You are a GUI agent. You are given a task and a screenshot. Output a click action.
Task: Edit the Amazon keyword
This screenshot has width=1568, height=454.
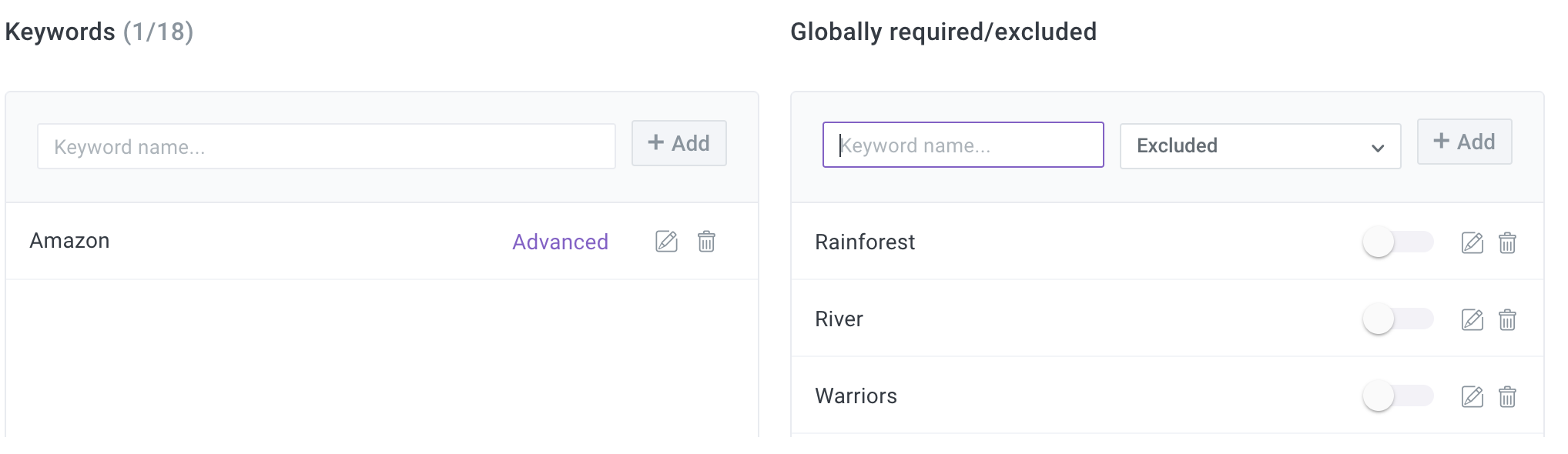coord(666,242)
